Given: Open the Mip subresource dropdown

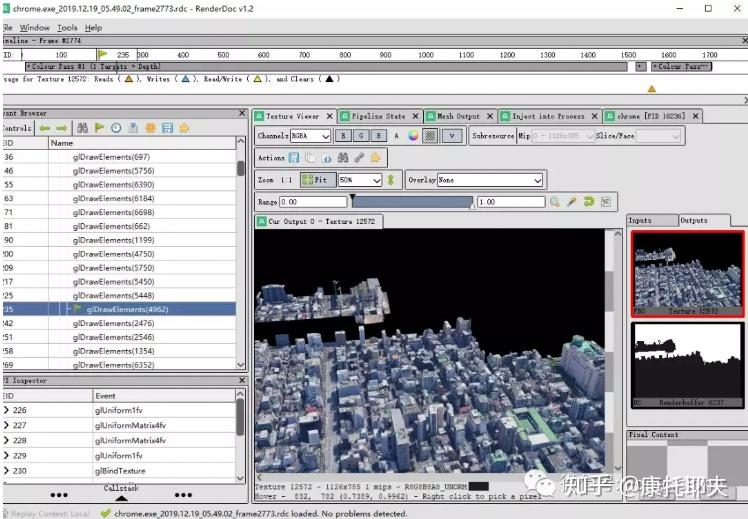Looking at the screenshot, I should click(x=563, y=136).
